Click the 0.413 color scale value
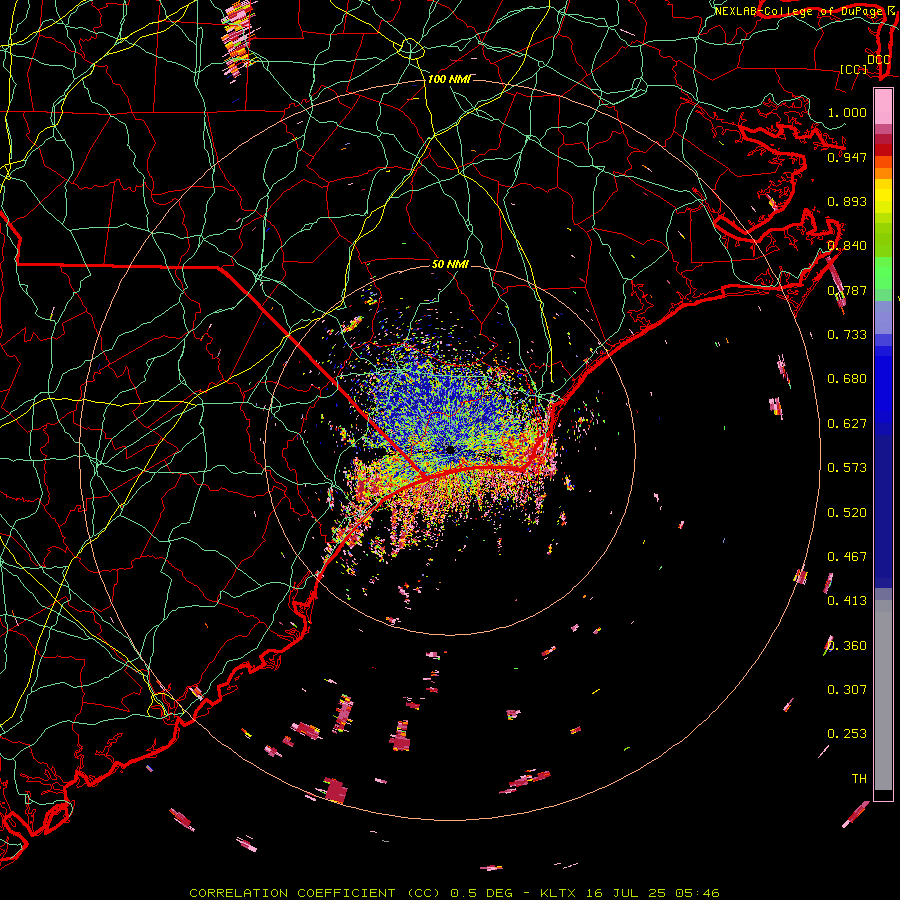Viewport: 900px width, 900px height. click(847, 601)
